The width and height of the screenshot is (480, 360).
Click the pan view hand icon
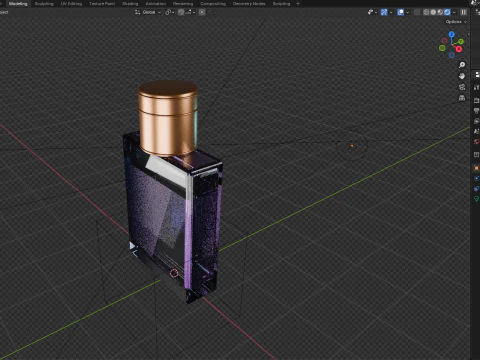click(462, 76)
